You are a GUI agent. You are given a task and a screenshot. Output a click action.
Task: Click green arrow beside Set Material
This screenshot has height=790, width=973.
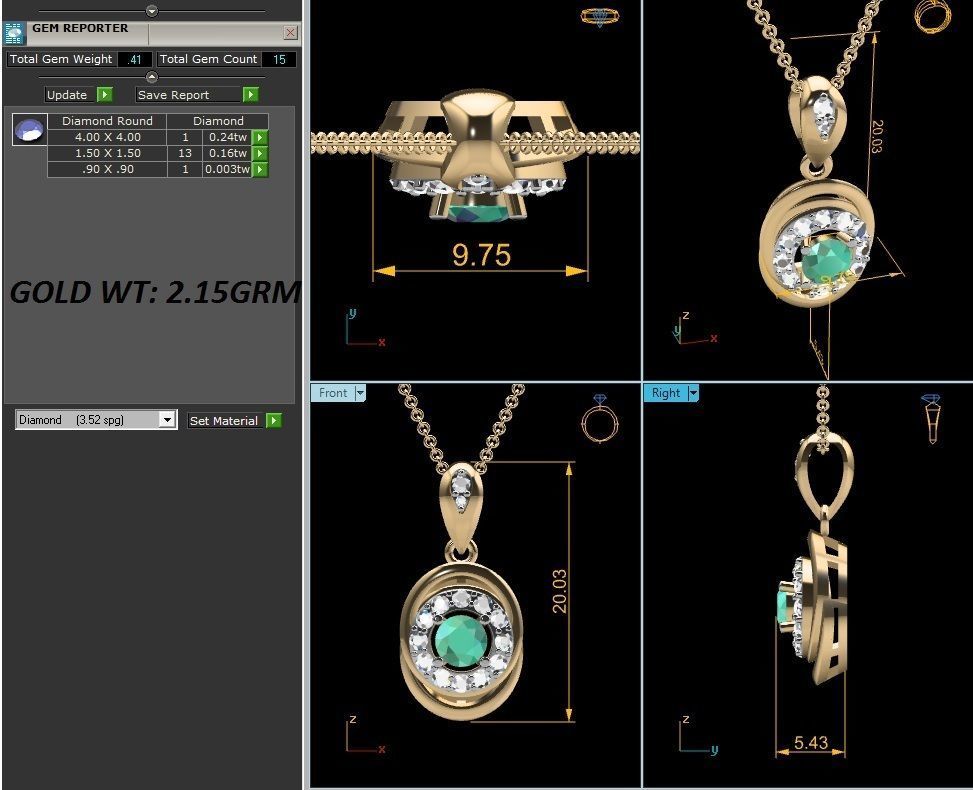click(x=274, y=421)
